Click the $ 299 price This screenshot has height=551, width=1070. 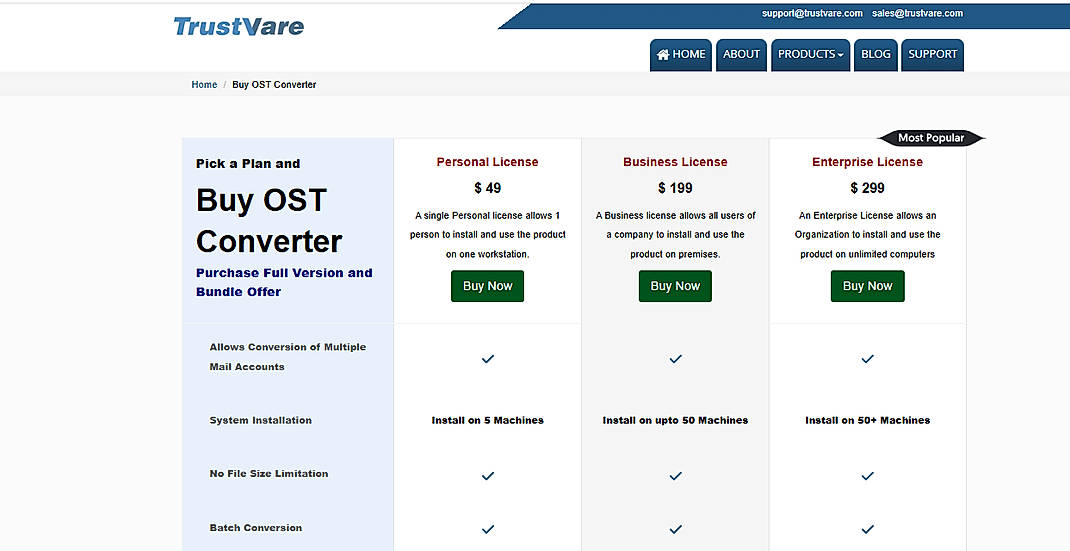click(x=867, y=188)
